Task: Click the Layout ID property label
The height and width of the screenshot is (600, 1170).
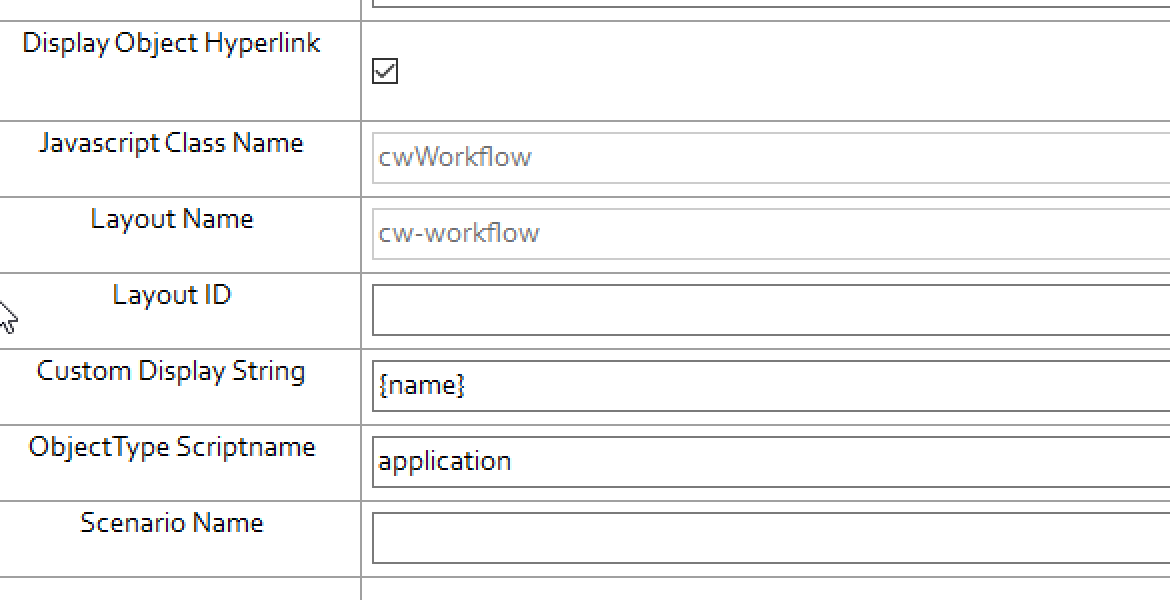Action: (171, 296)
